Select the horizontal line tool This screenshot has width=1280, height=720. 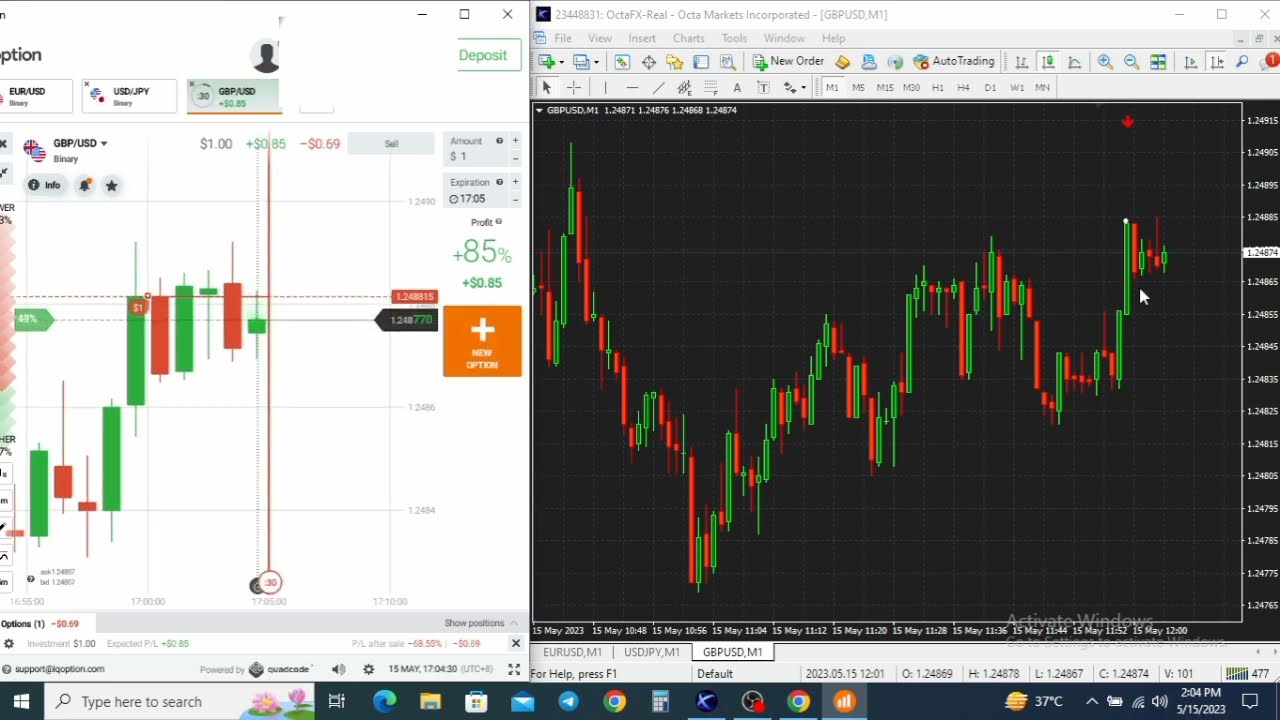(x=632, y=87)
